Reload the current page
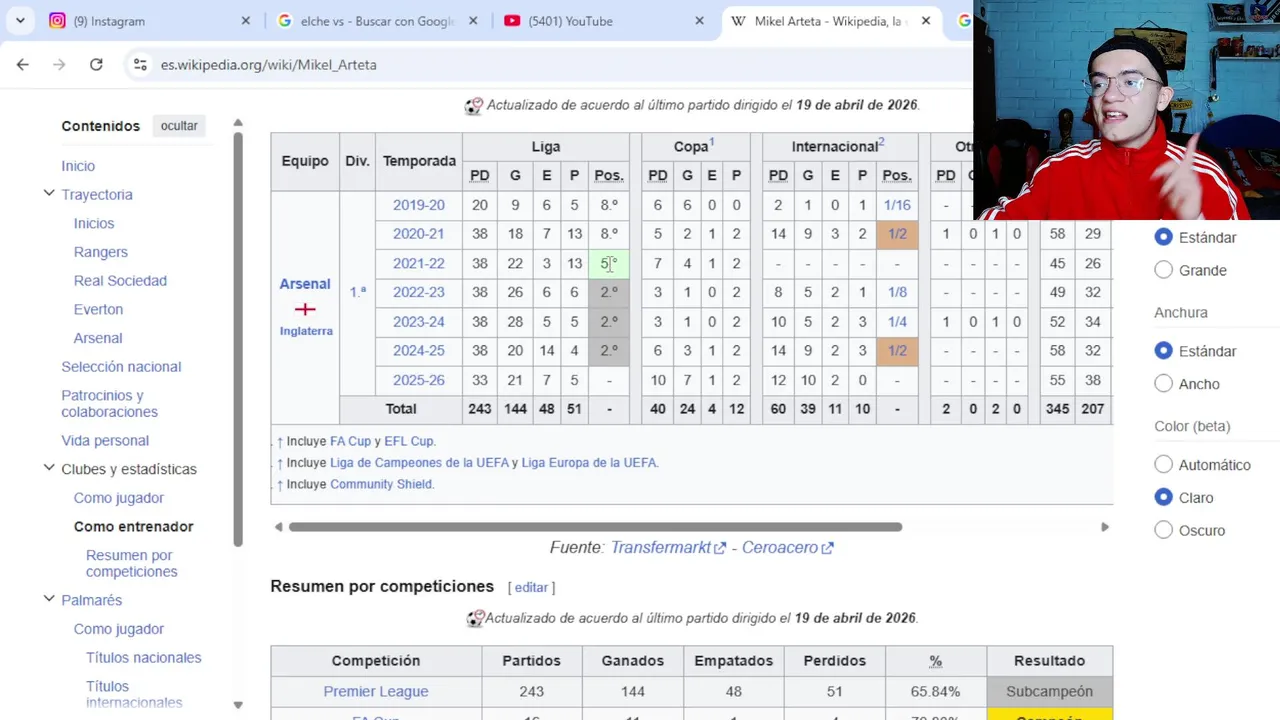This screenshot has width=1280, height=720. coord(96,64)
